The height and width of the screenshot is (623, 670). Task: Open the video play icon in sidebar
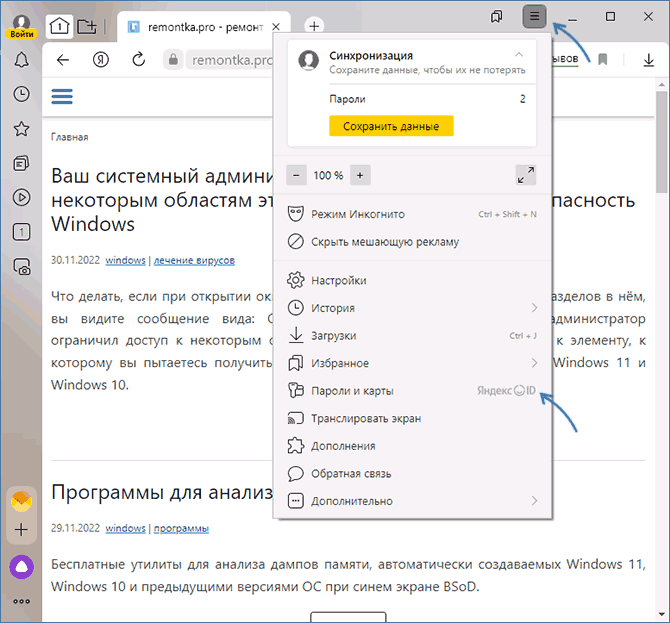[21, 197]
